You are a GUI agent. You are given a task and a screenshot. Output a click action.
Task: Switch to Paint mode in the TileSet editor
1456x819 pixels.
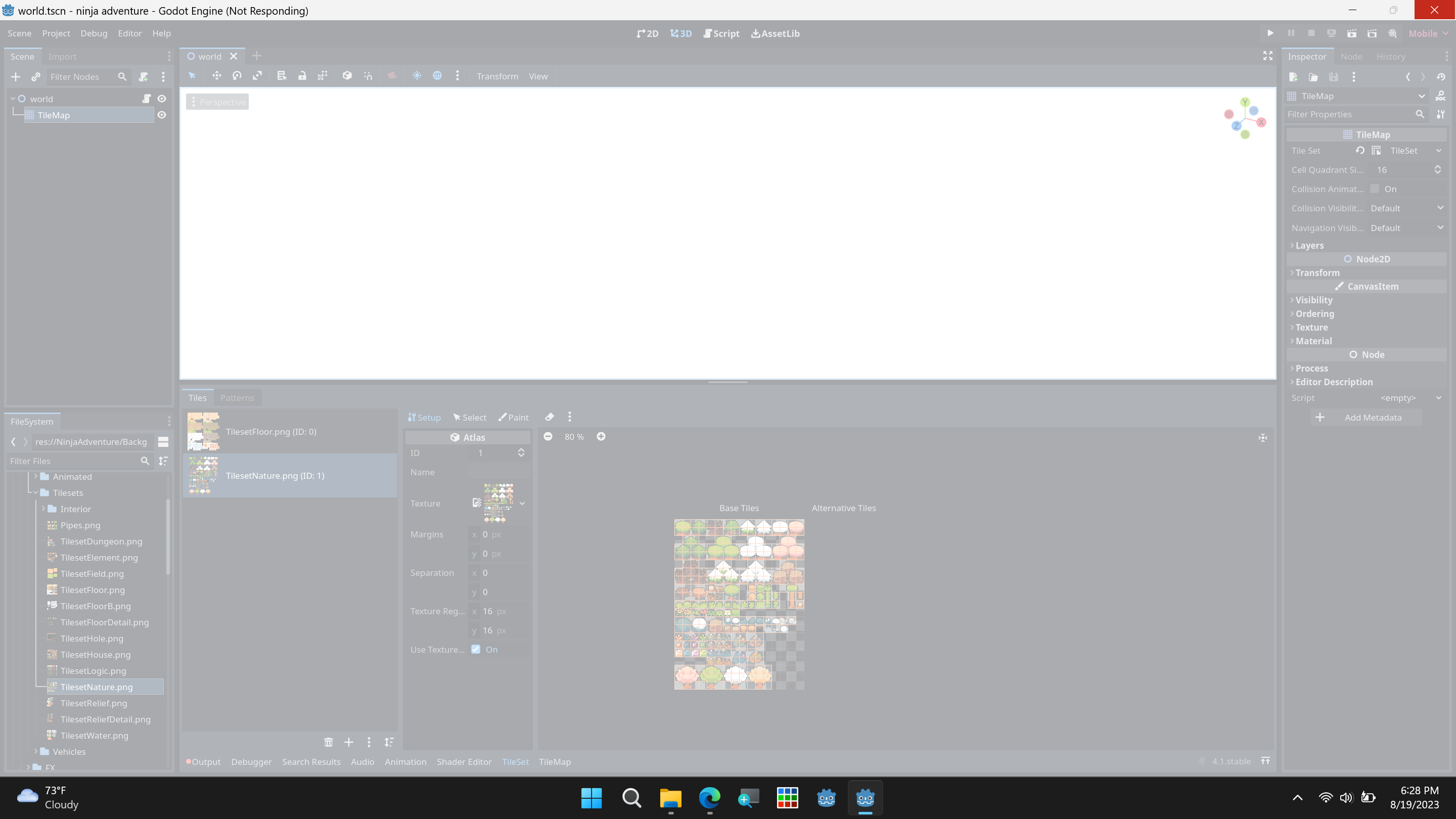[513, 417]
